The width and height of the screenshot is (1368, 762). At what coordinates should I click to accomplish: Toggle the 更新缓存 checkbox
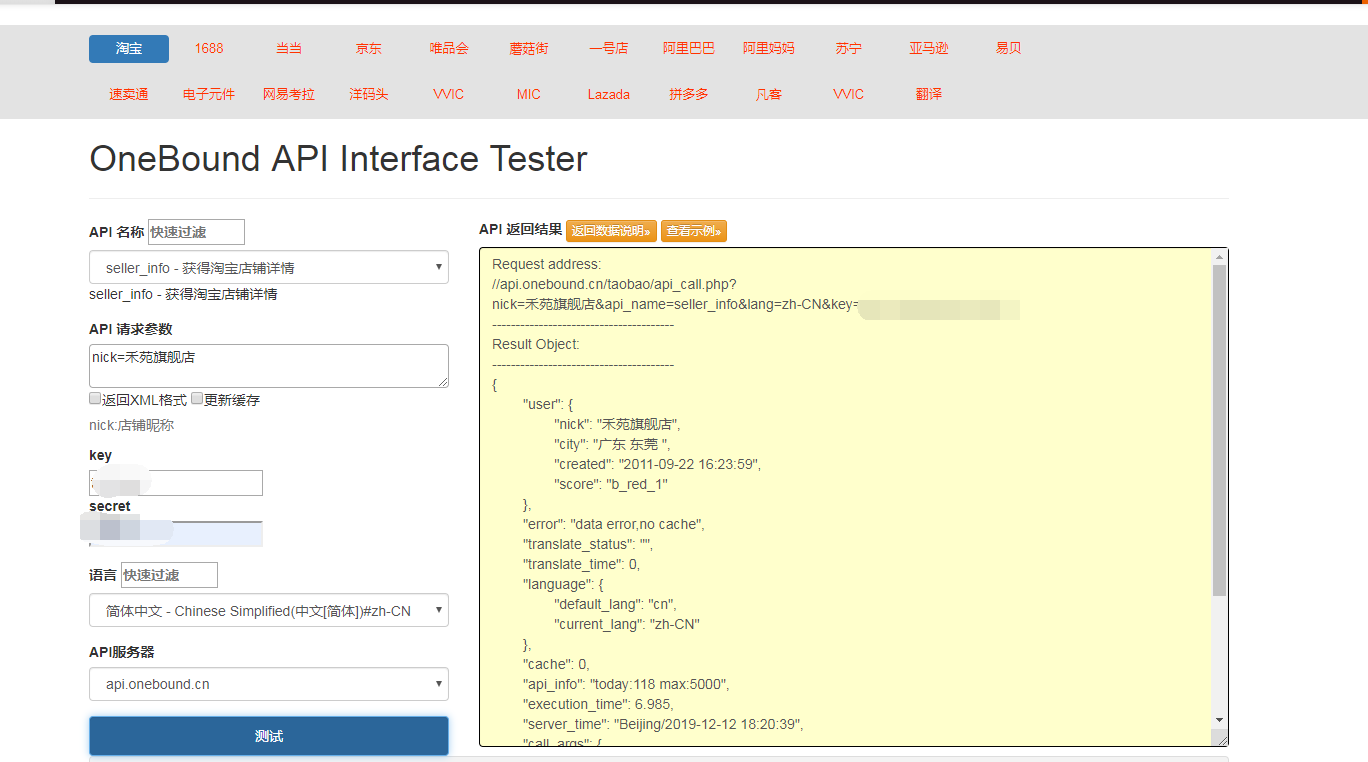[198, 399]
